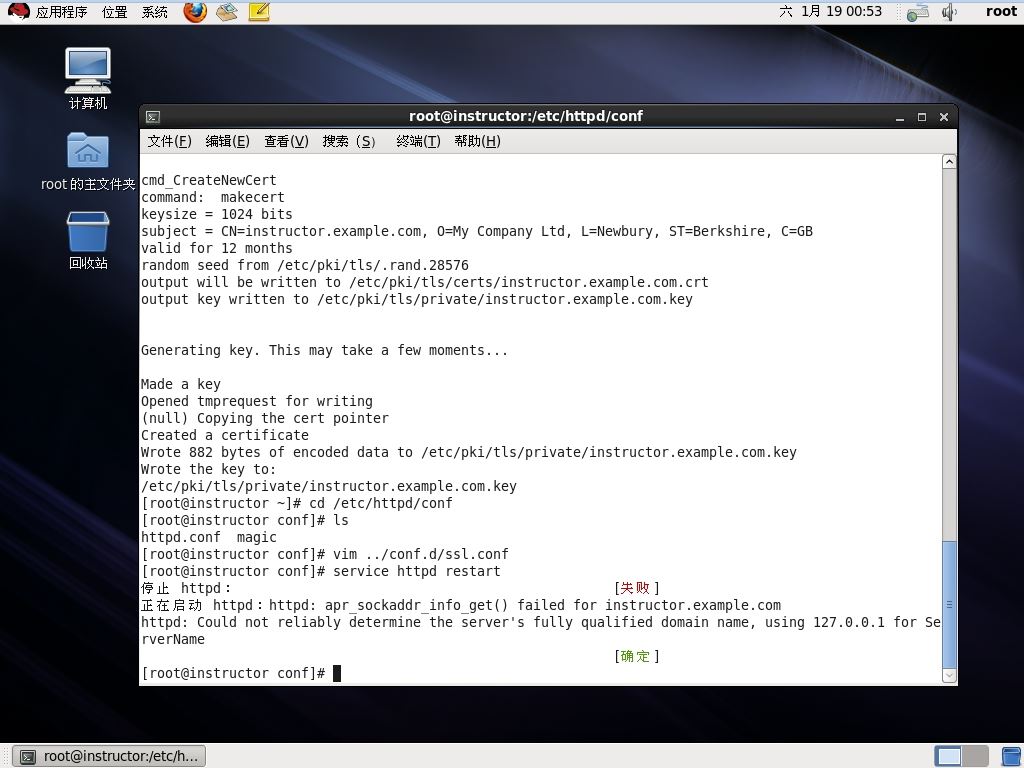
Task: Open the mail client panel launcher
Action: coord(227,12)
